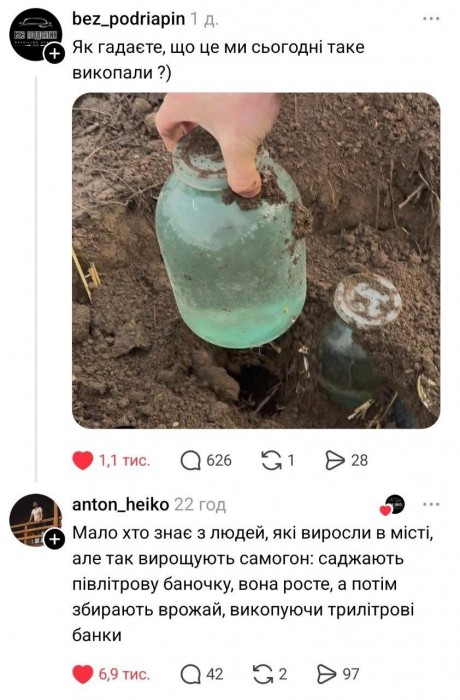The image size is (460, 700).
Task: Like the bez_podriapin post via heart icon
Action: point(83,460)
